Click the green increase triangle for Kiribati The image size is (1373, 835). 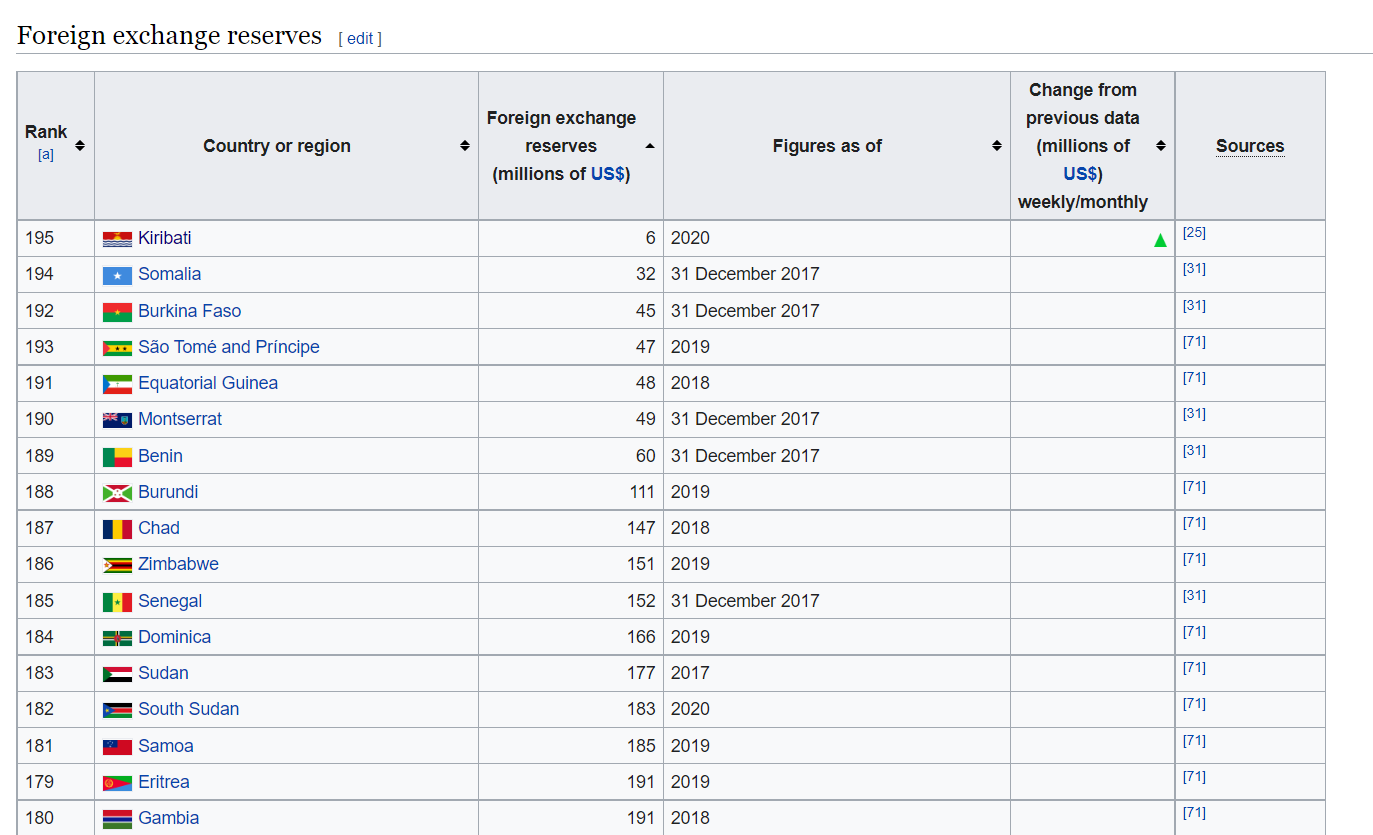(1160, 240)
